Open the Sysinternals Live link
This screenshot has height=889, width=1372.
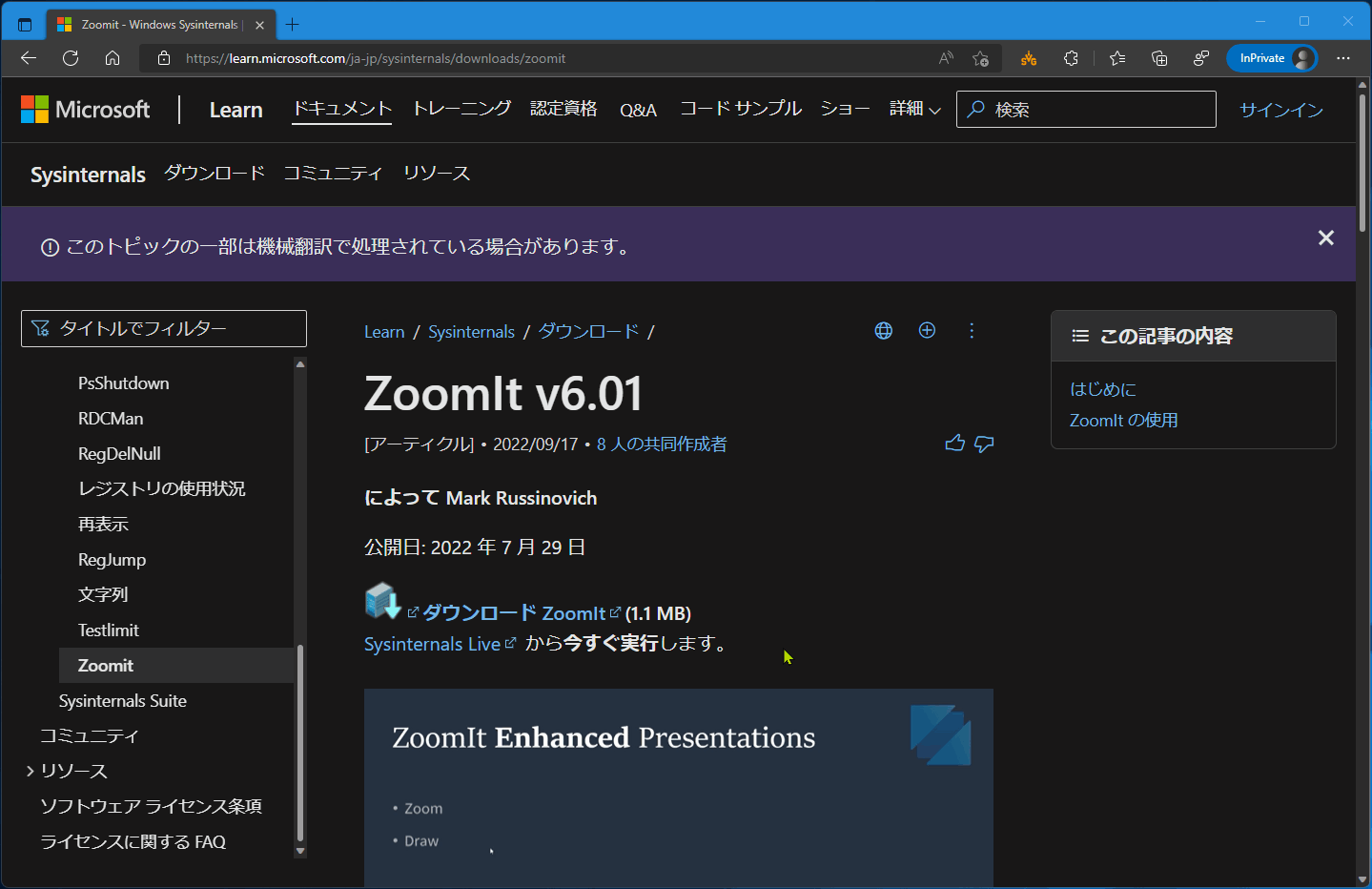pos(433,644)
